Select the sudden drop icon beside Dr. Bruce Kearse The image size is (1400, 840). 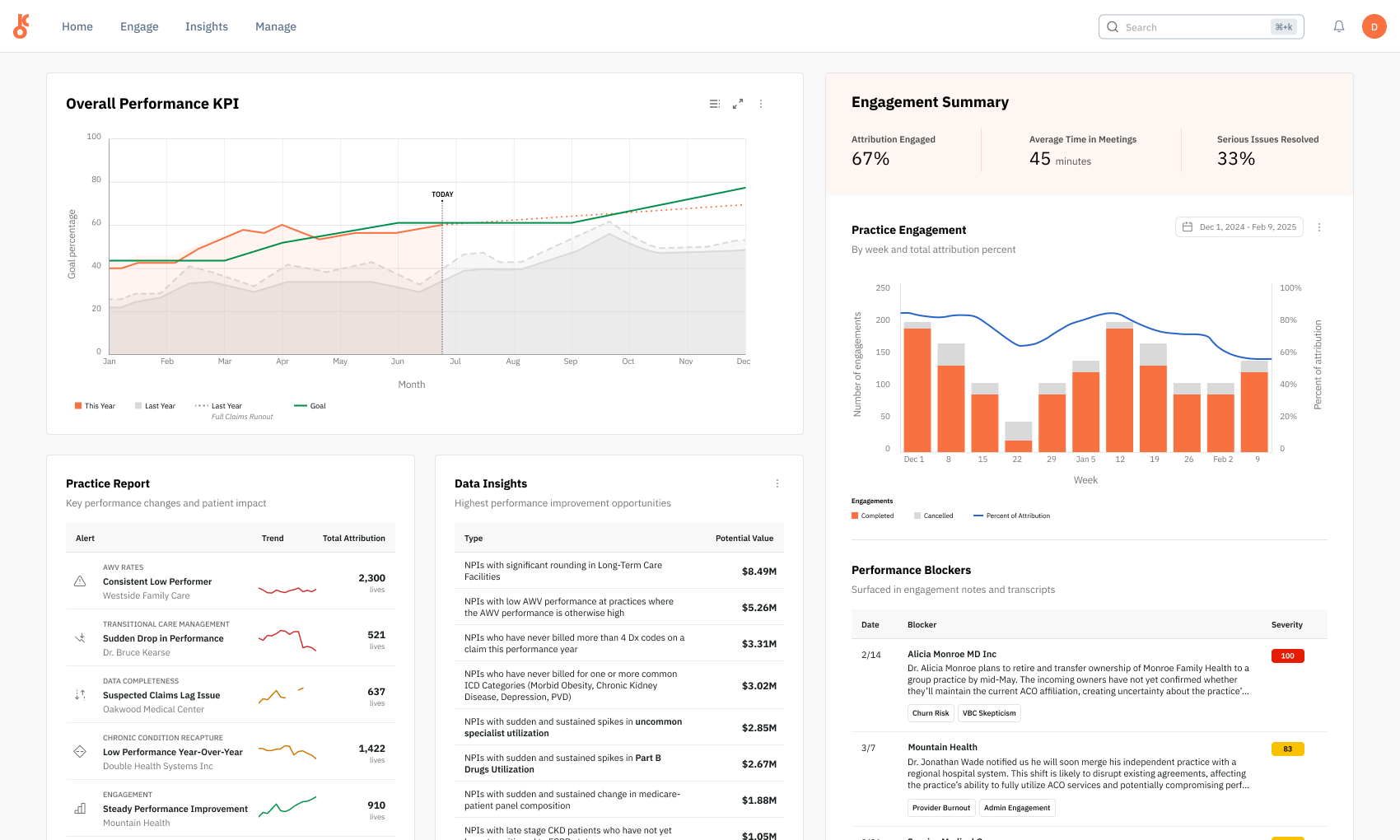coord(80,638)
